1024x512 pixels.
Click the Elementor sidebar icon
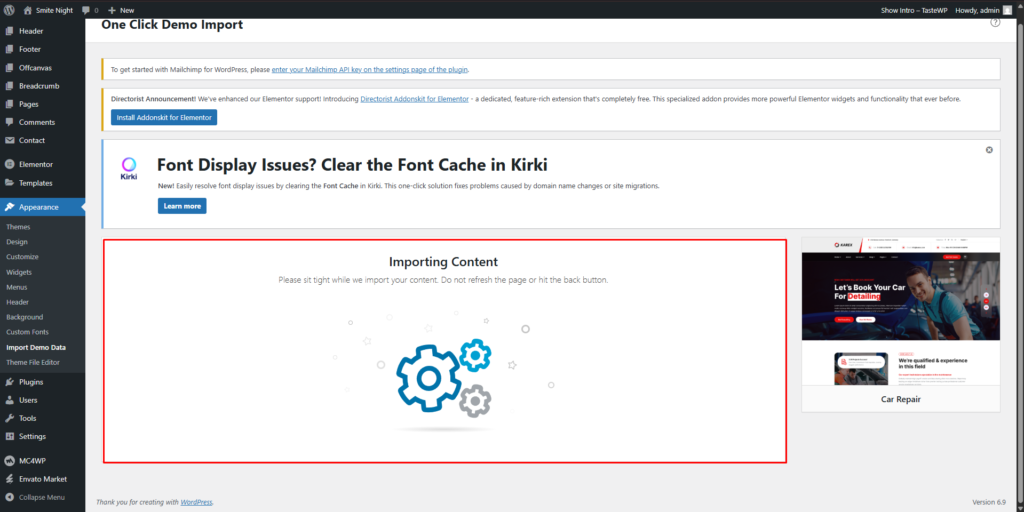pos(9,164)
